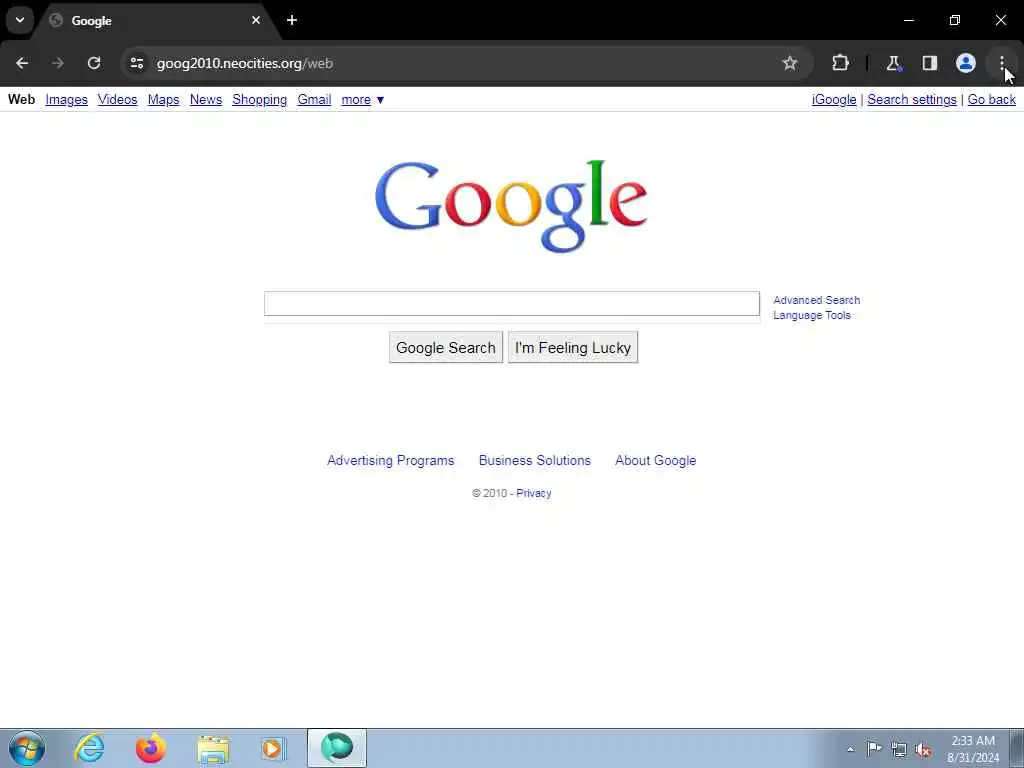Open Search settings
This screenshot has width=1024, height=768.
tap(912, 99)
